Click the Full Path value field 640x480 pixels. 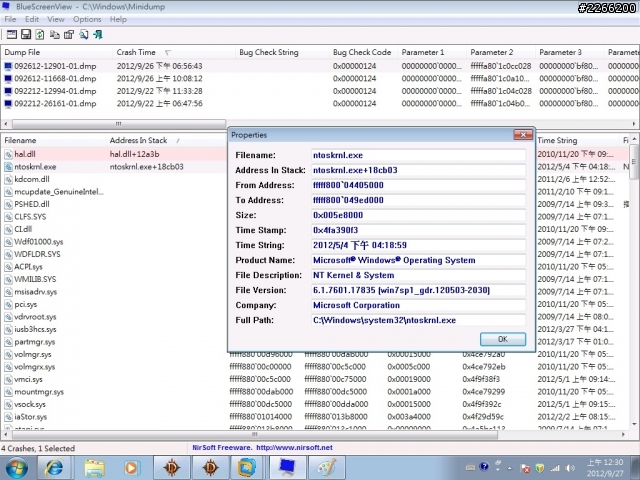tap(418, 320)
